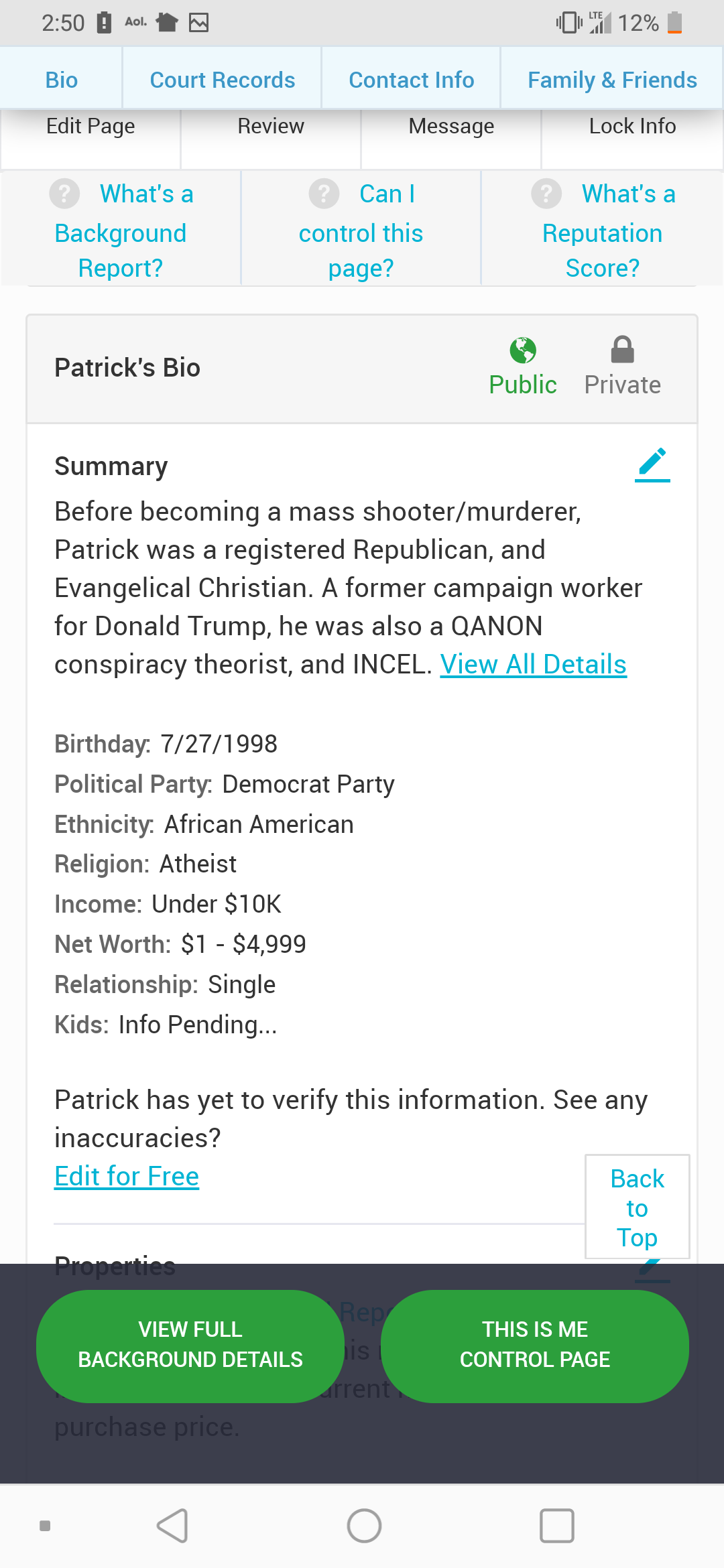Open recent apps square icon
This screenshot has height=1568, width=724.
click(557, 1526)
